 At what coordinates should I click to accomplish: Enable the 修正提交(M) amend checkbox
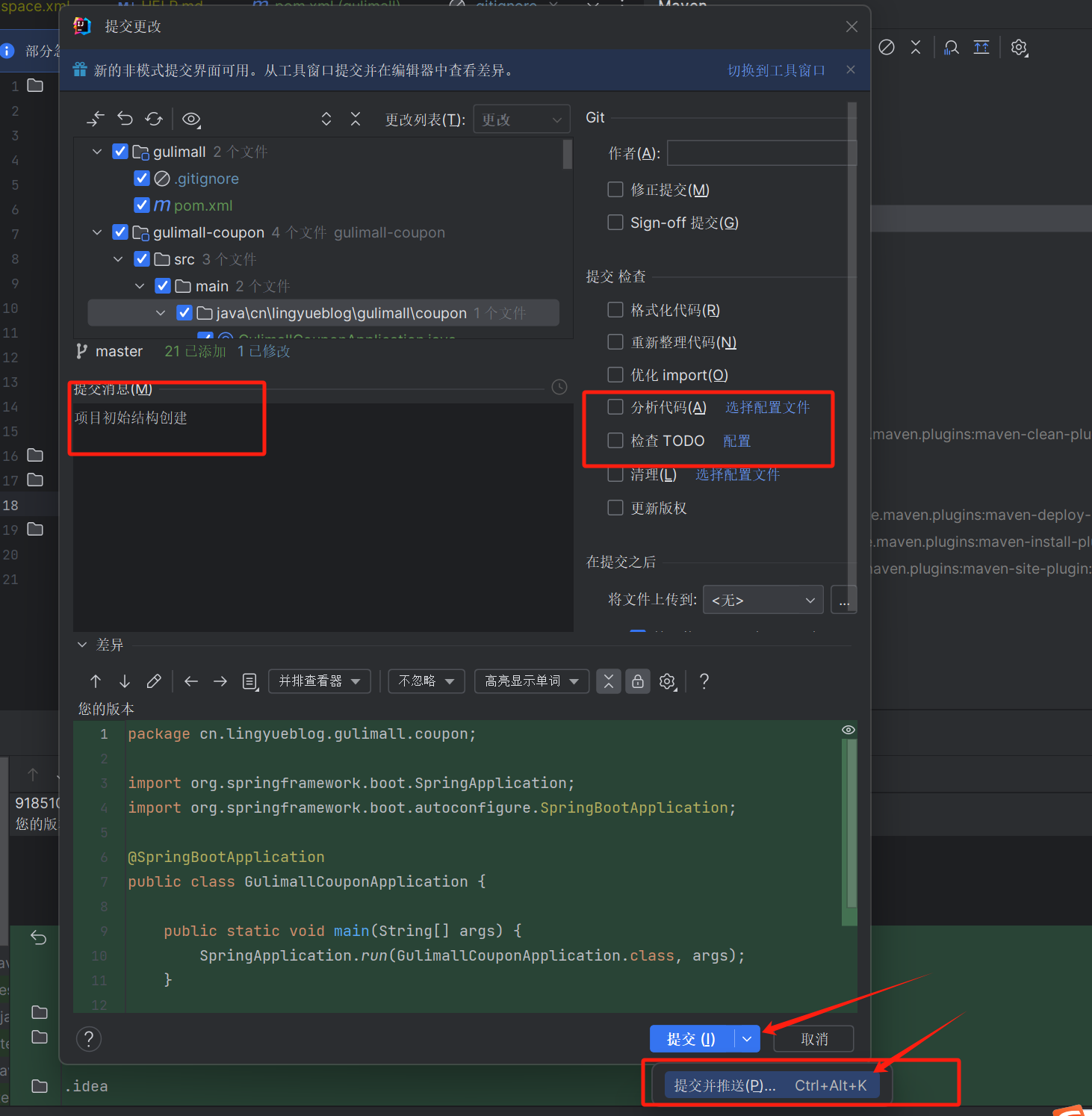click(615, 190)
